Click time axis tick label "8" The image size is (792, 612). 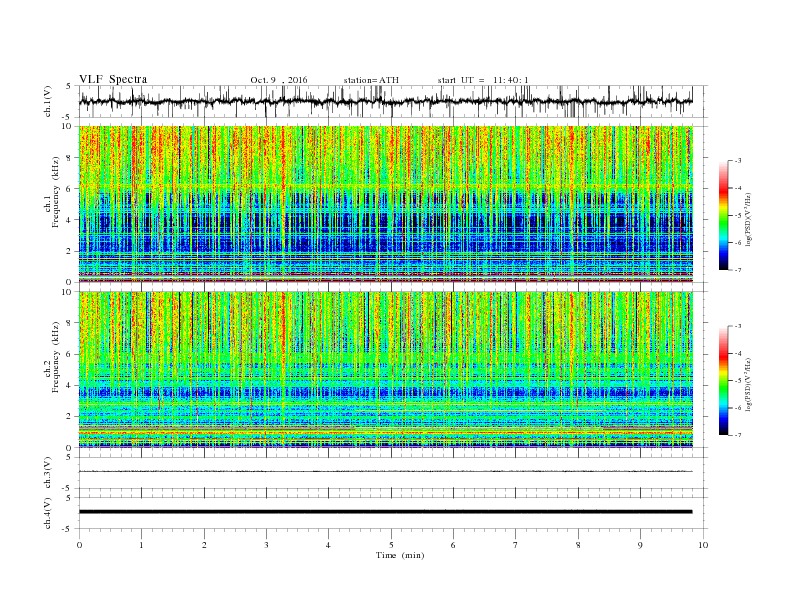click(578, 545)
